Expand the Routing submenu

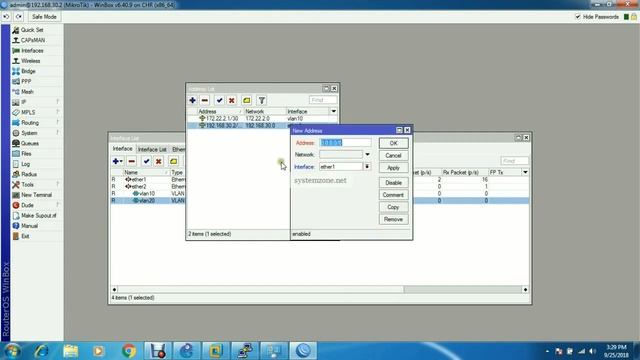coord(30,122)
